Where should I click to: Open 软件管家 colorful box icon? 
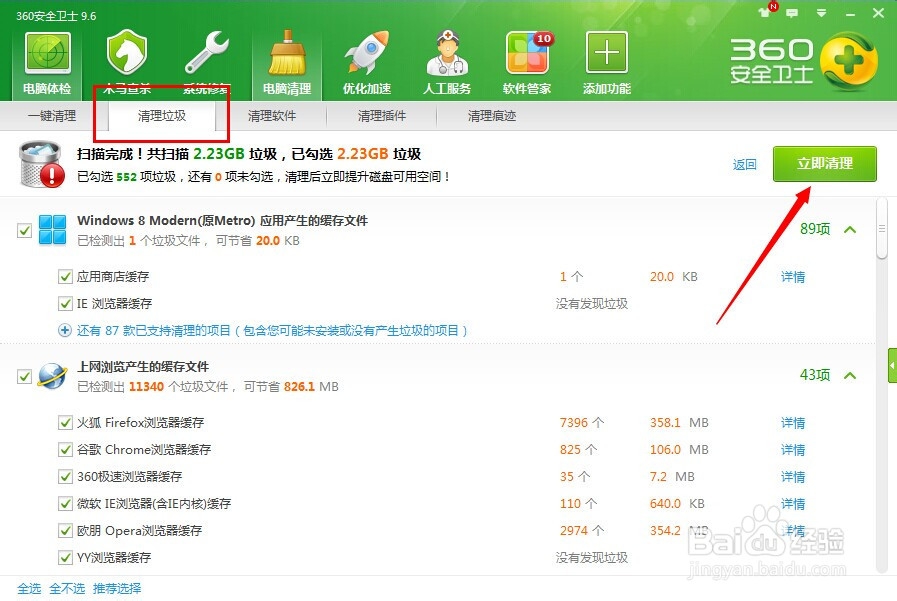coord(527,53)
